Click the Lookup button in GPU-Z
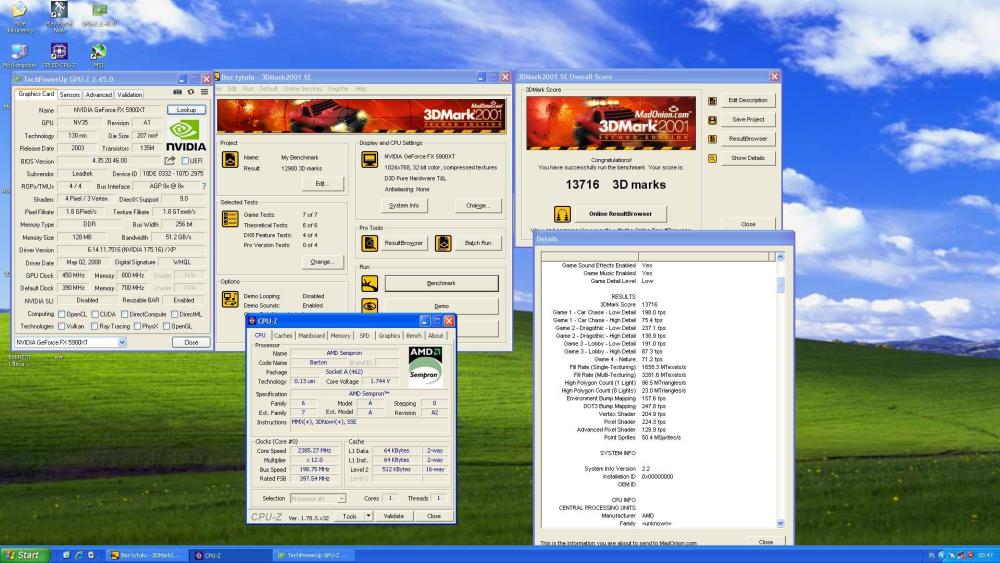This screenshot has width=1000, height=563. (x=186, y=110)
